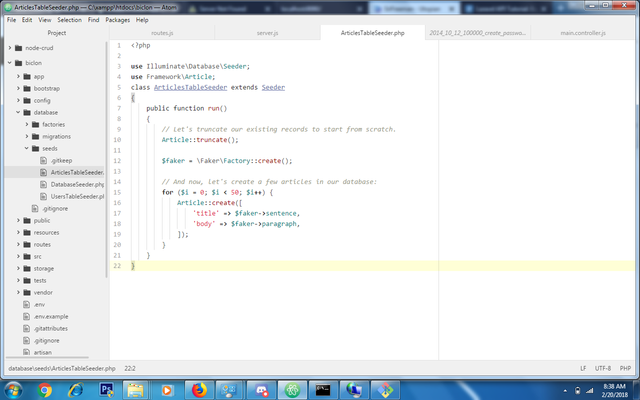
Task: Click the .env file icon
Action: click(27, 304)
